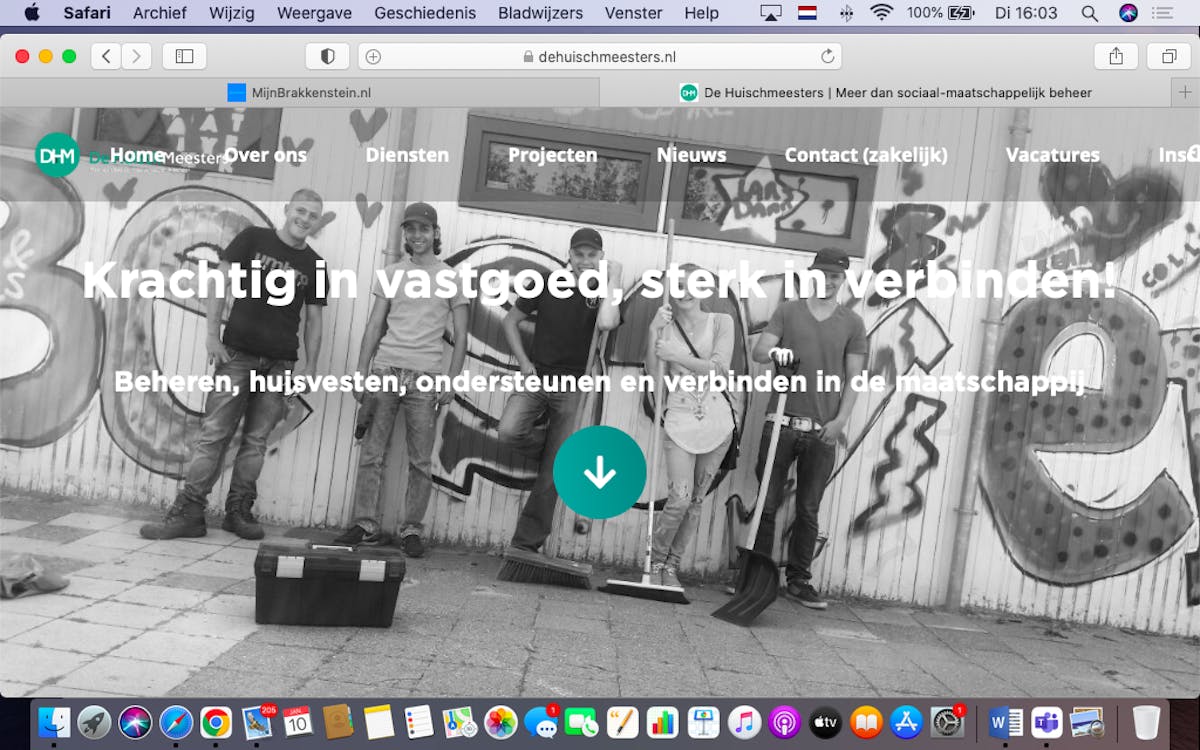
Task: Open the Bladwijzers menu
Action: click(540, 13)
